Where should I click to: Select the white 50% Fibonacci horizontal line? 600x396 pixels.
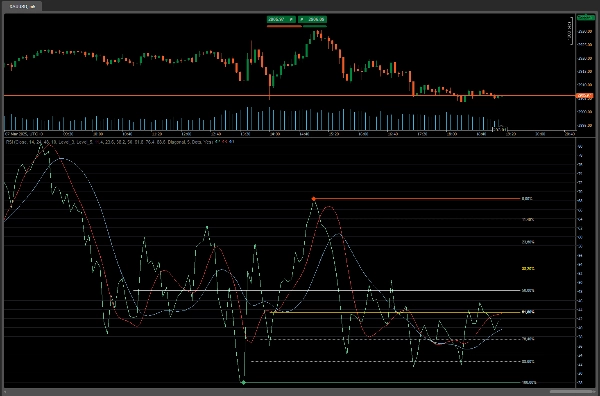[x=327, y=290]
